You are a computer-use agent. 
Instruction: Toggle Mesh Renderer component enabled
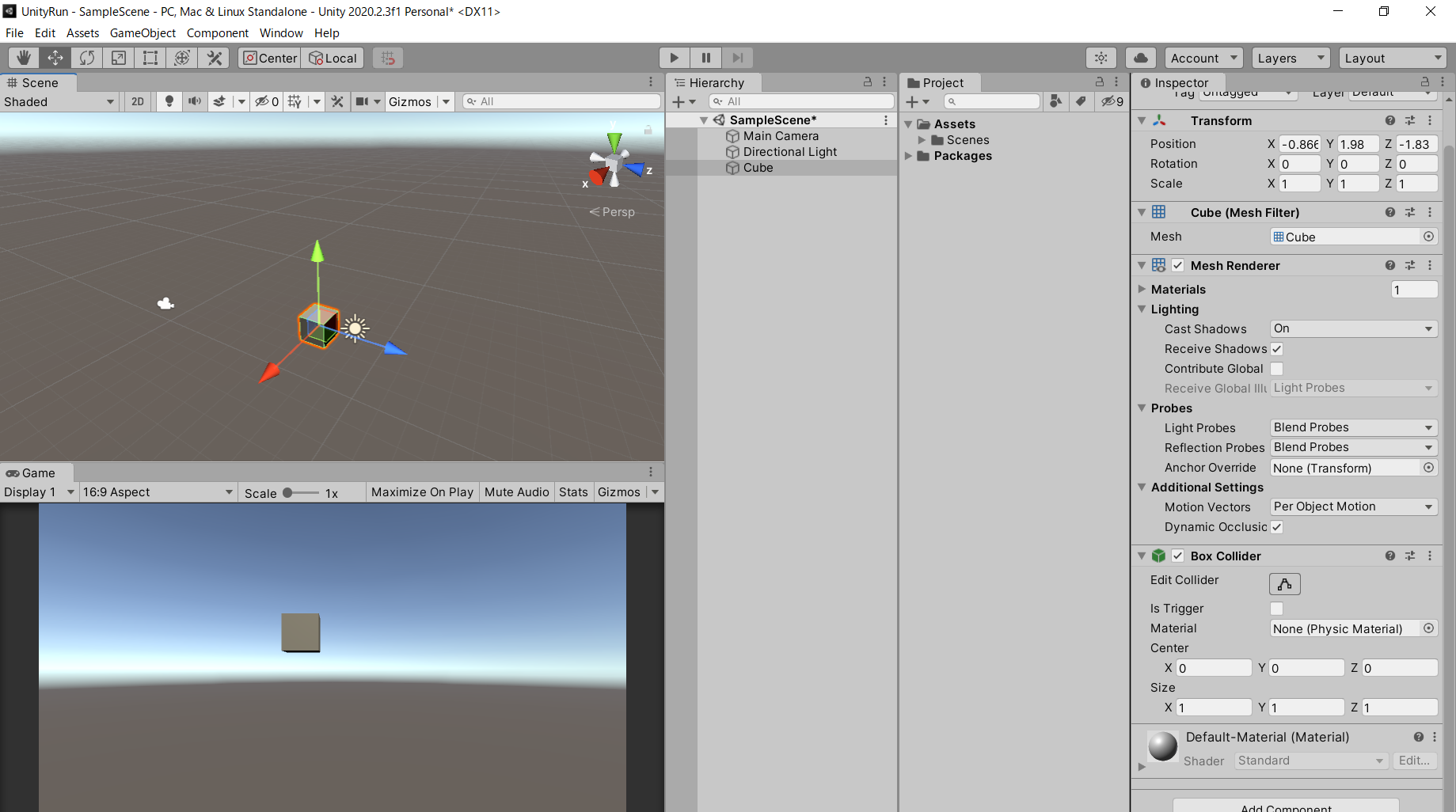(x=1178, y=265)
